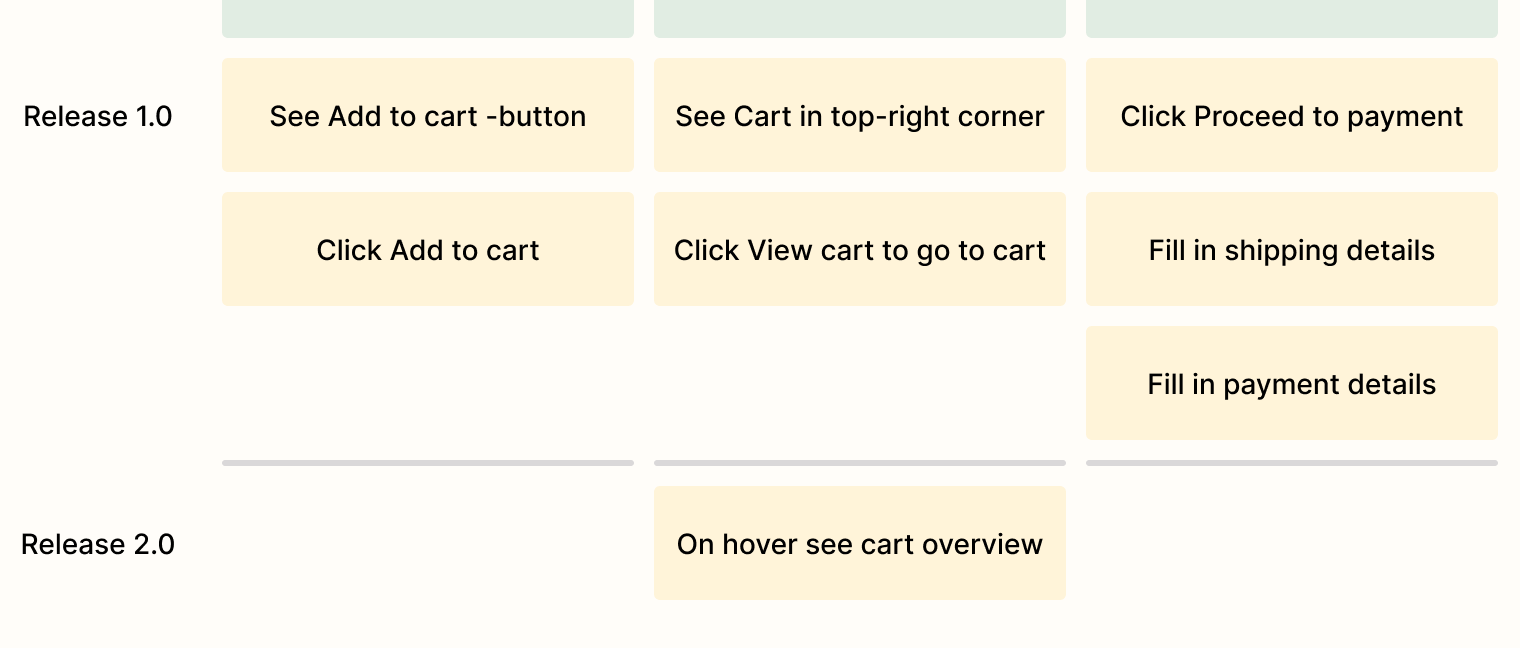This screenshot has width=1520, height=648.
Task: Click the gray divider above 'On hover see cart overview'
Action: (860, 463)
